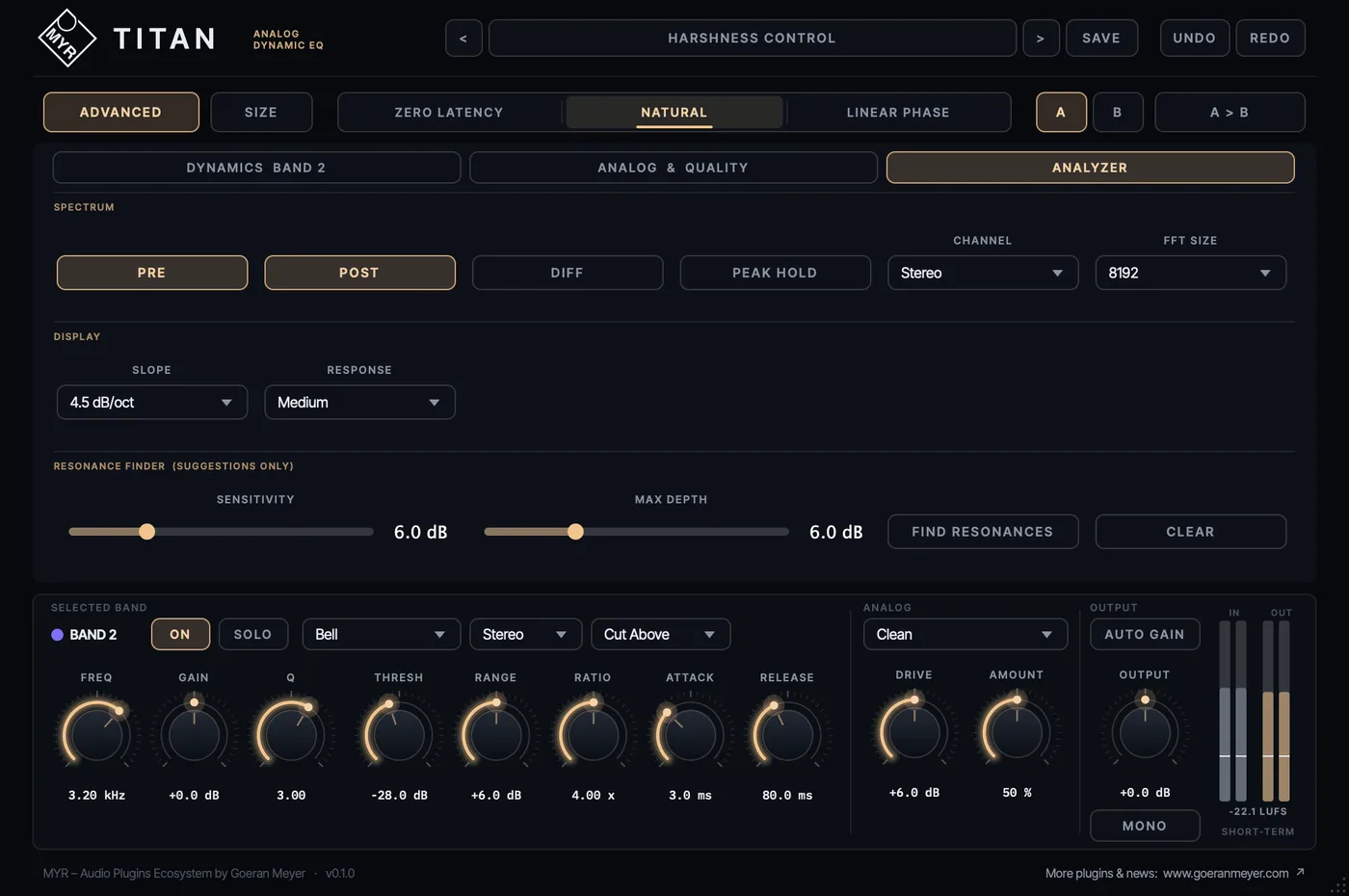Clear resonance suggestions
The width and height of the screenshot is (1349, 896).
coord(1190,532)
